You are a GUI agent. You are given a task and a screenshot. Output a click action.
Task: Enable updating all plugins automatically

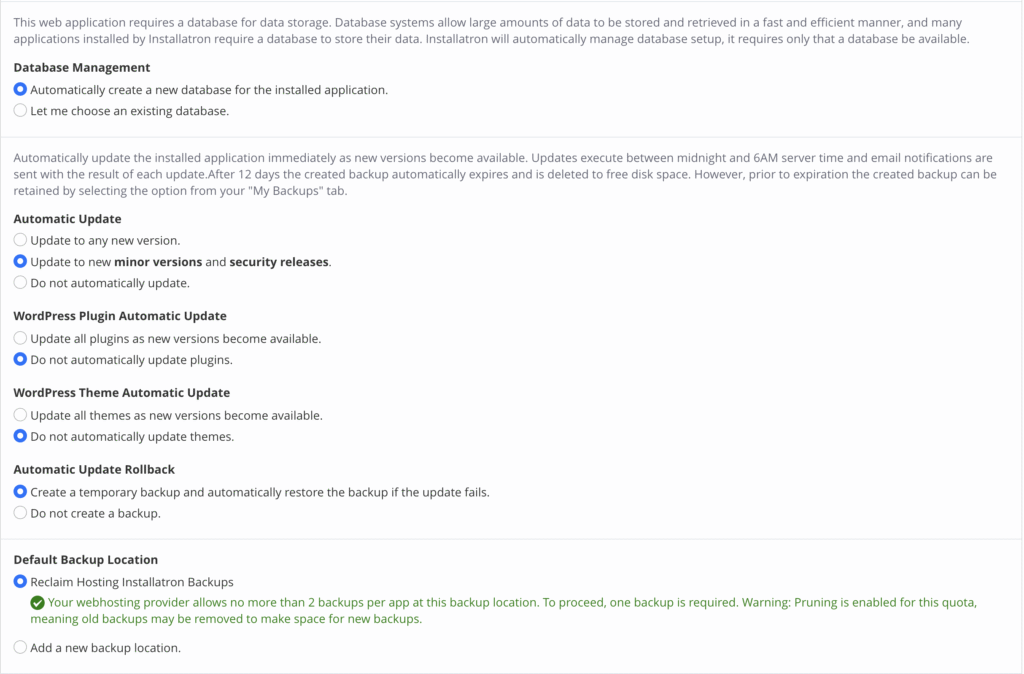(21, 338)
